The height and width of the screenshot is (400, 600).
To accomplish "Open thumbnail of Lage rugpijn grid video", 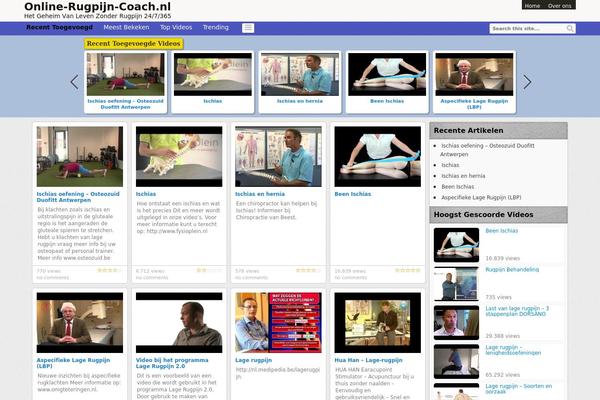I will (x=278, y=323).
